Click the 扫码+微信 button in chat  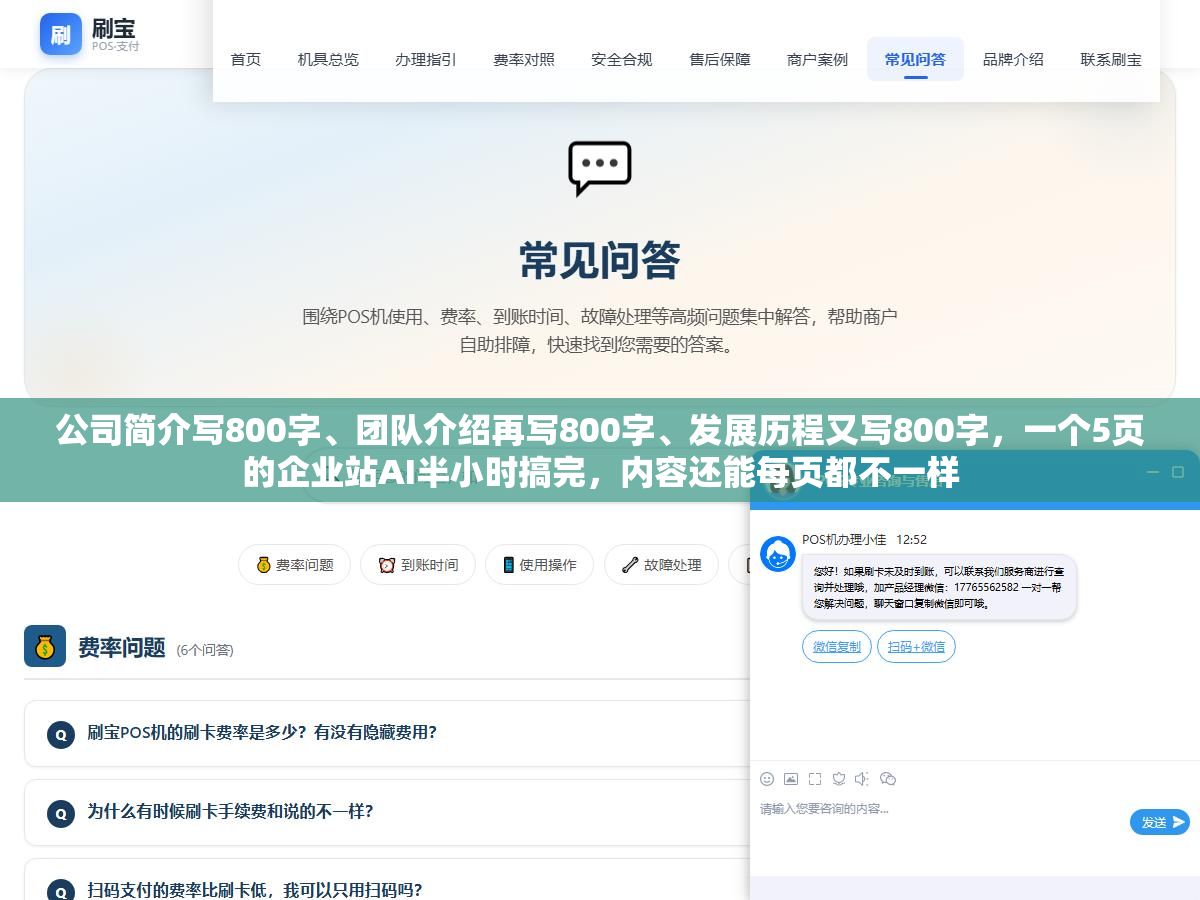pyautogui.click(x=916, y=647)
